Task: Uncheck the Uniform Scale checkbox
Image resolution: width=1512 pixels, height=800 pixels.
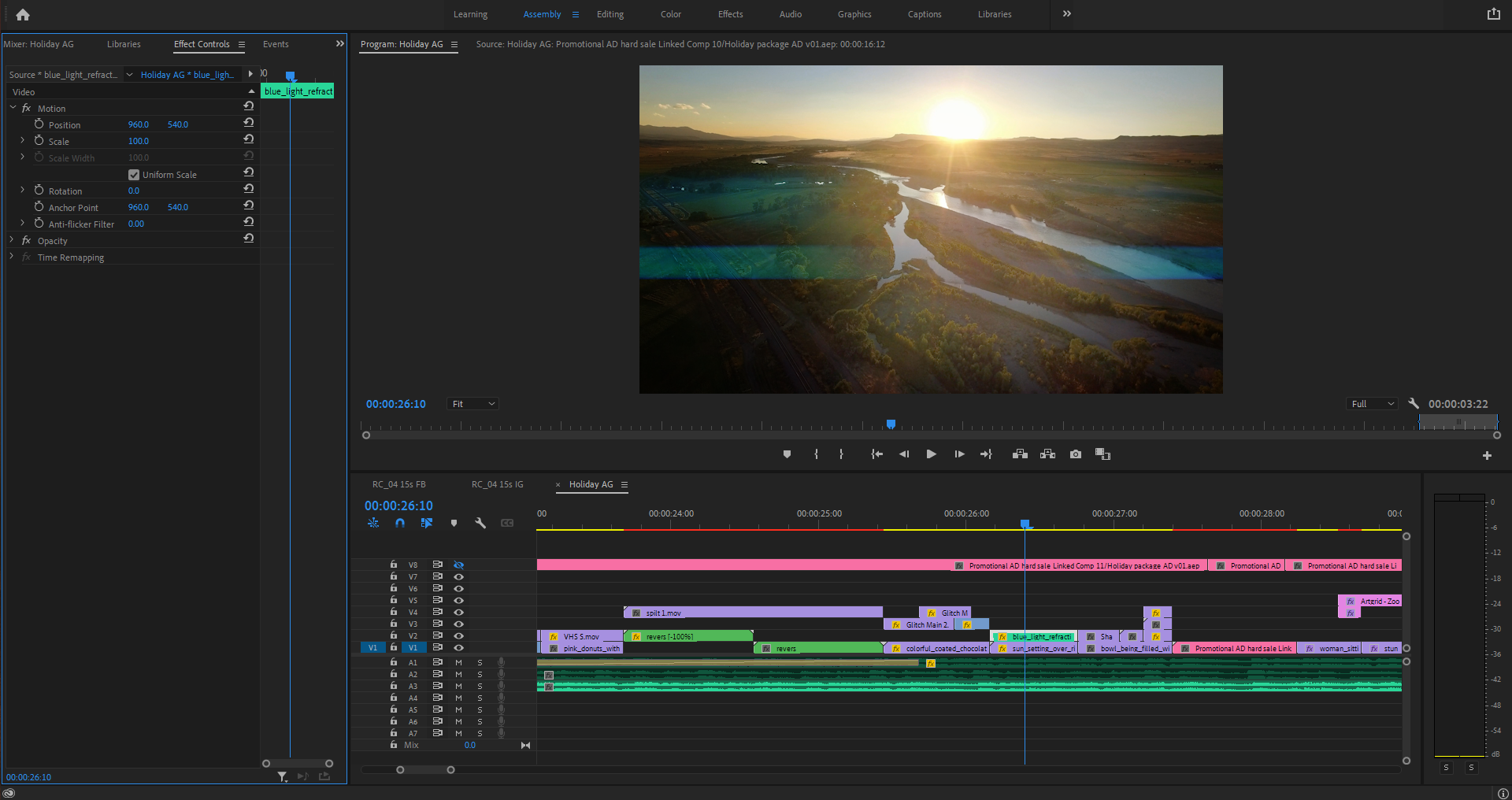Action: tap(134, 175)
